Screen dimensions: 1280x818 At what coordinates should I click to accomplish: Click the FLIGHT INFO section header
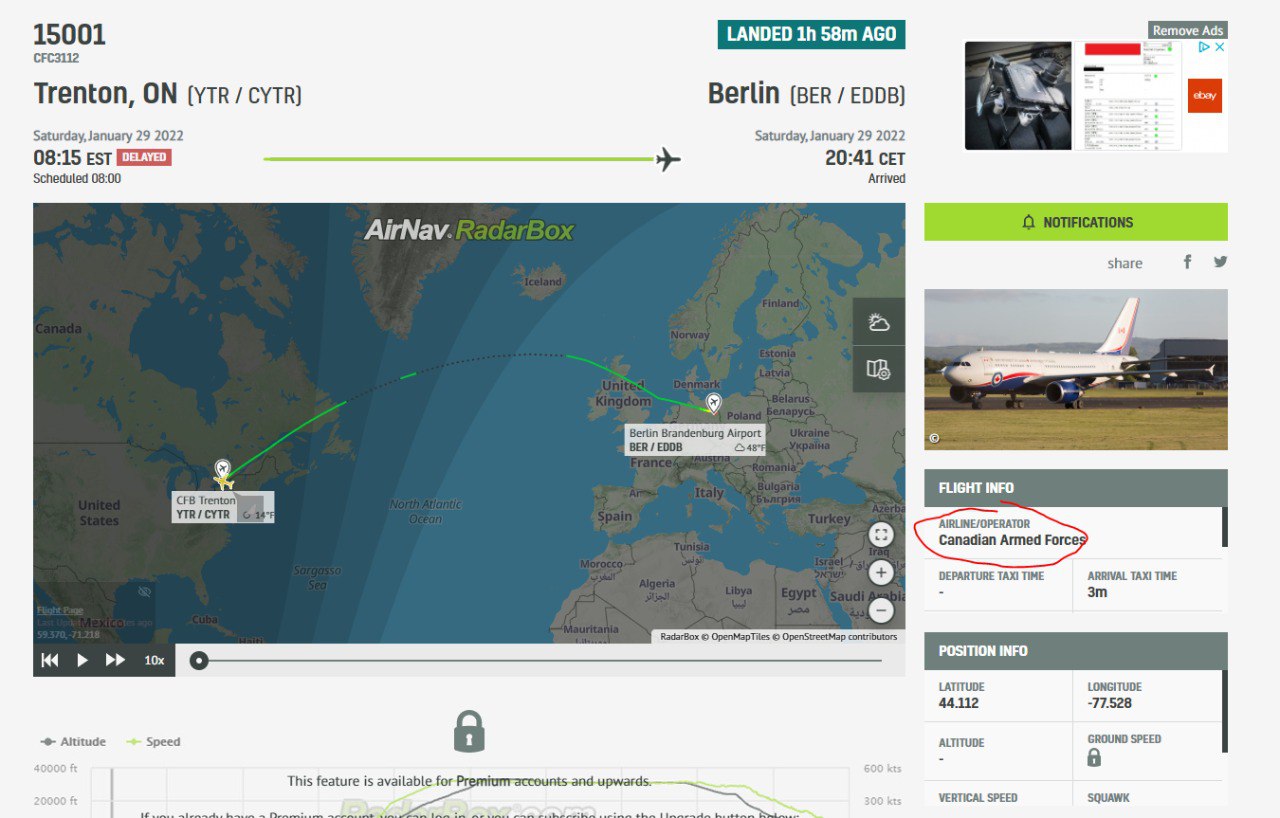1076,488
